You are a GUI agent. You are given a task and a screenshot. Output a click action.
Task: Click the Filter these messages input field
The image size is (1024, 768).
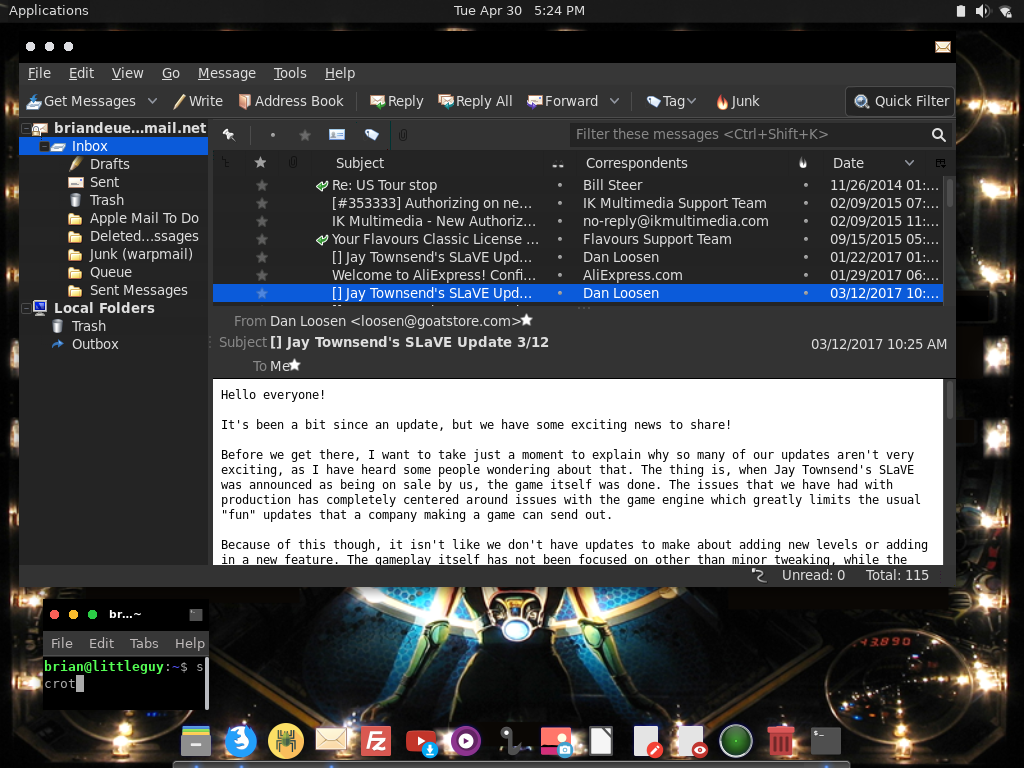[x=750, y=135]
